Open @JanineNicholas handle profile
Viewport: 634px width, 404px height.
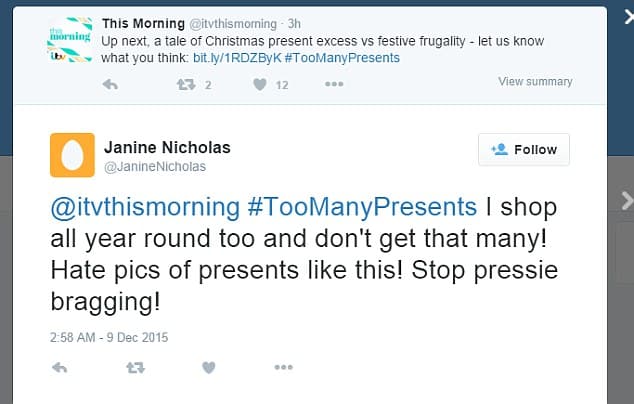pos(155,167)
